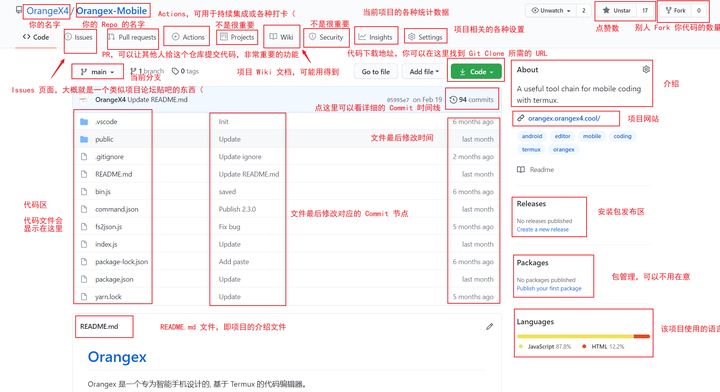This screenshot has width=720, height=392.
Task: Open the package.json file
Action: pyautogui.click(x=114, y=279)
